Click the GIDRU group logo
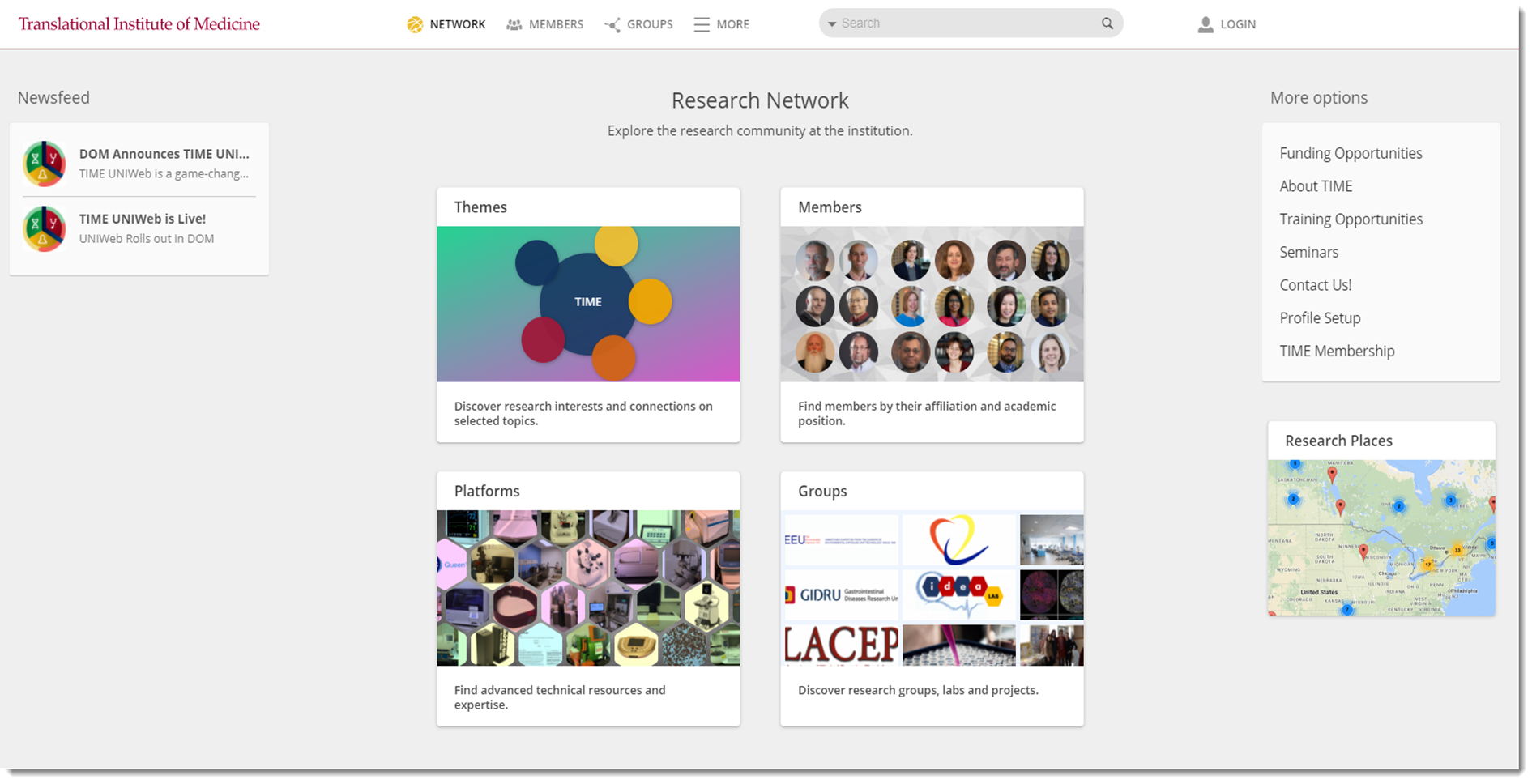Viewport: 1532px width, 784px height. pyautogui.click(x=841, y=595)
